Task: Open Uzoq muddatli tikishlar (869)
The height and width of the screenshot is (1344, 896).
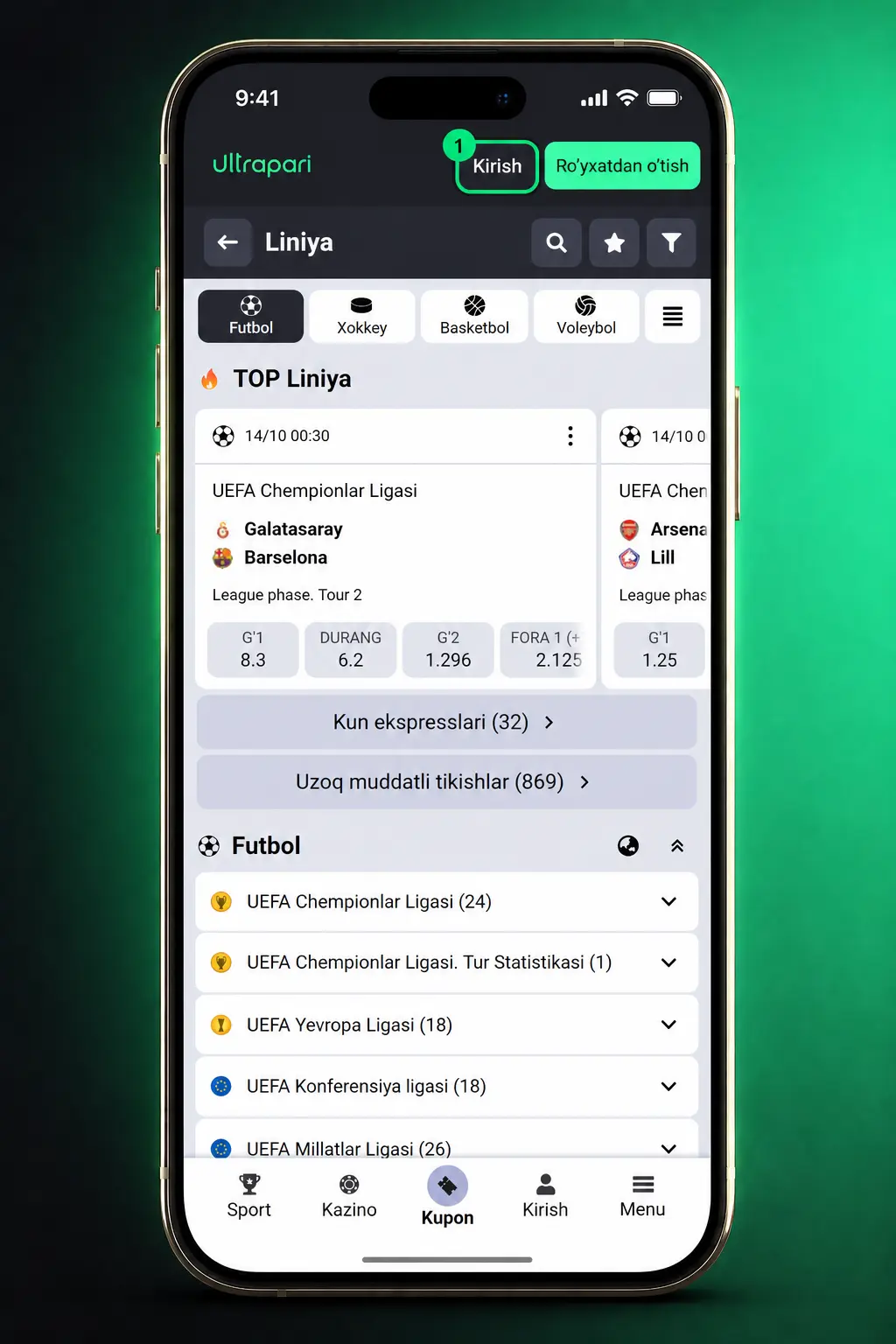Action: 447,782
